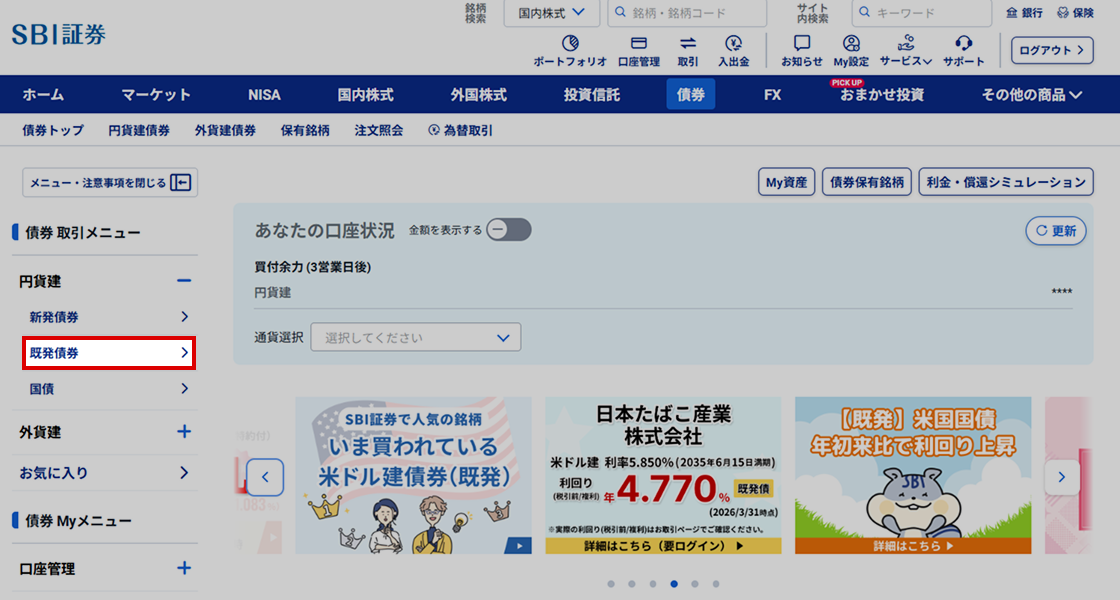This screenshot has width=1120, height=600.
Task: Select the first carousel dot
Action: pyautogui.click(x=611, y=584)
